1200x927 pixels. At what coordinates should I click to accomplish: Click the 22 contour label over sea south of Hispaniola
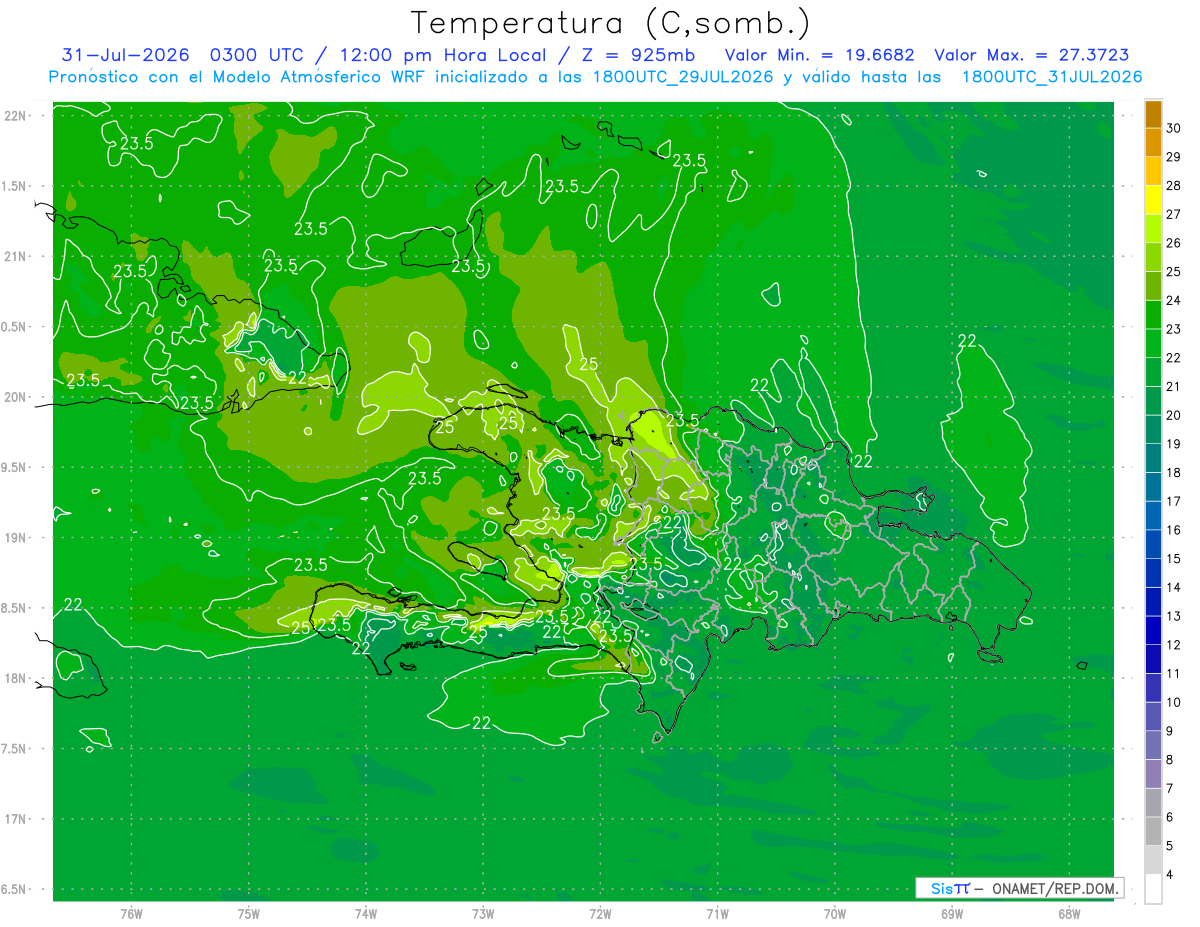pos(481,723)
